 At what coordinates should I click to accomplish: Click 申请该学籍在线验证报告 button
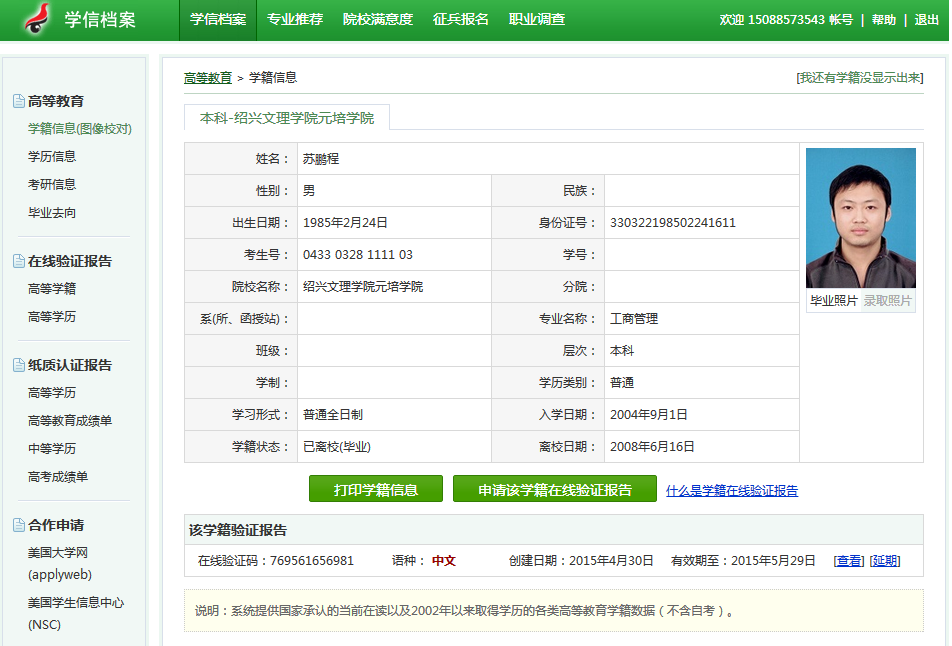pyautogui.click(x=555, y=490)
